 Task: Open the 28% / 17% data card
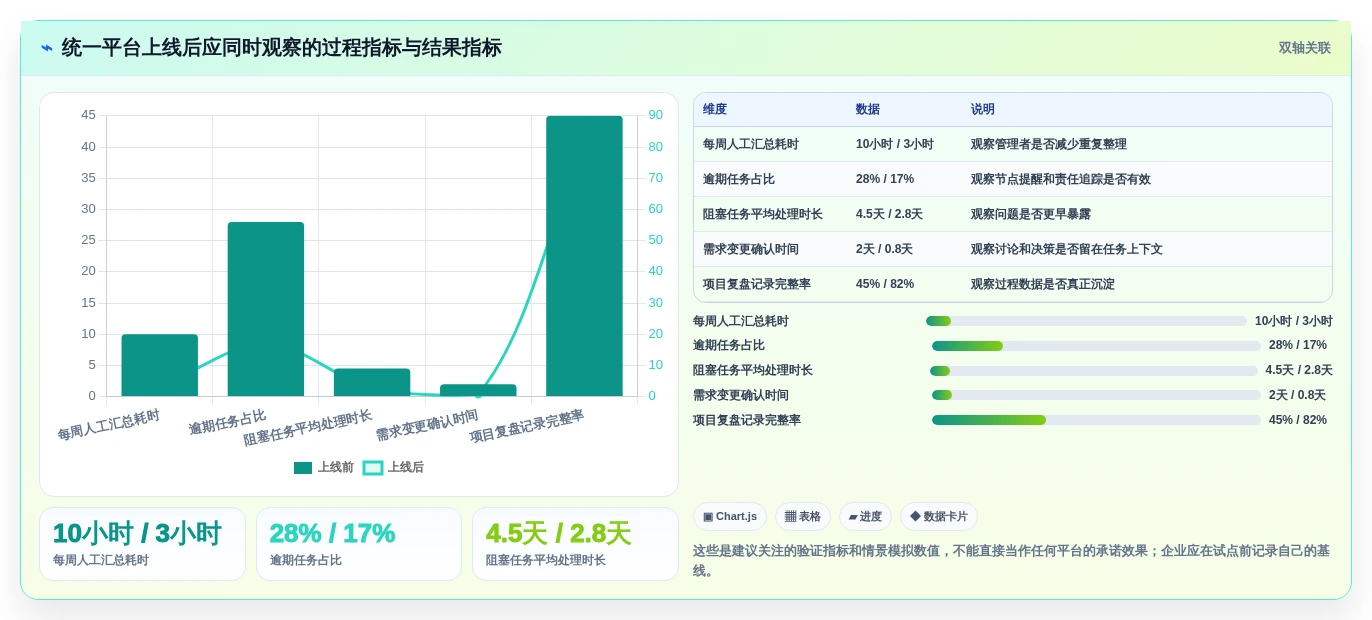359,544
